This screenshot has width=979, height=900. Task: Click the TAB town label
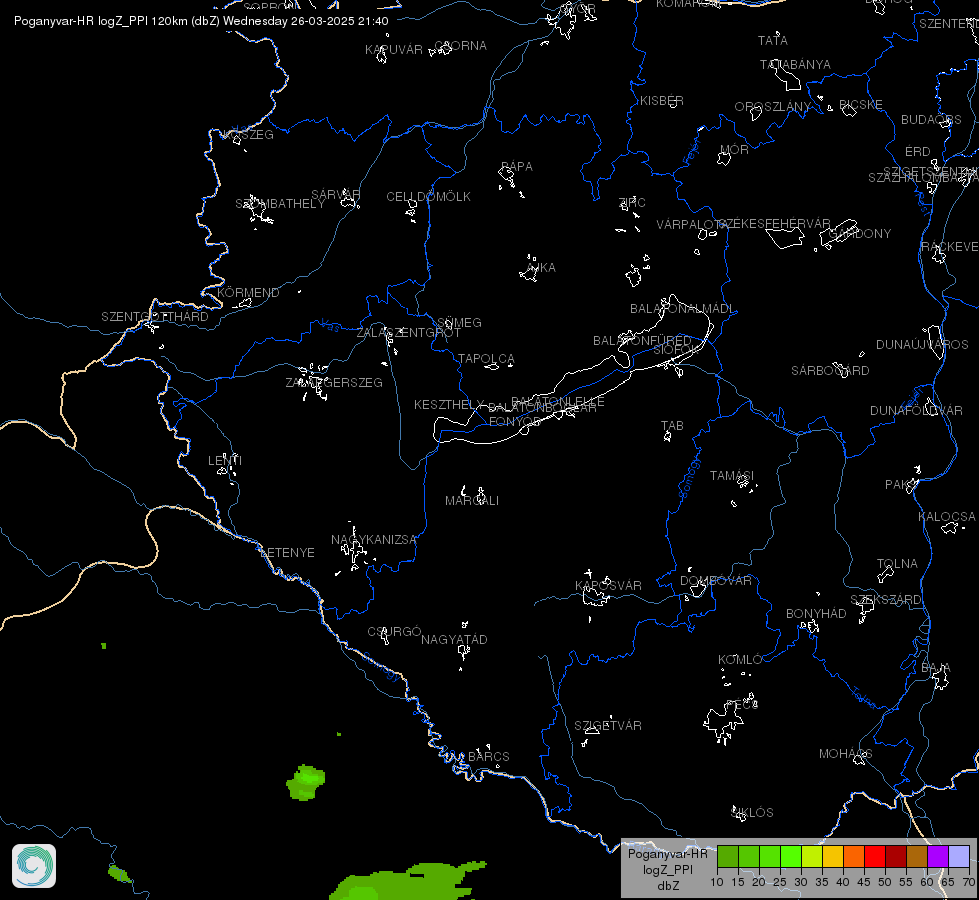672,426
